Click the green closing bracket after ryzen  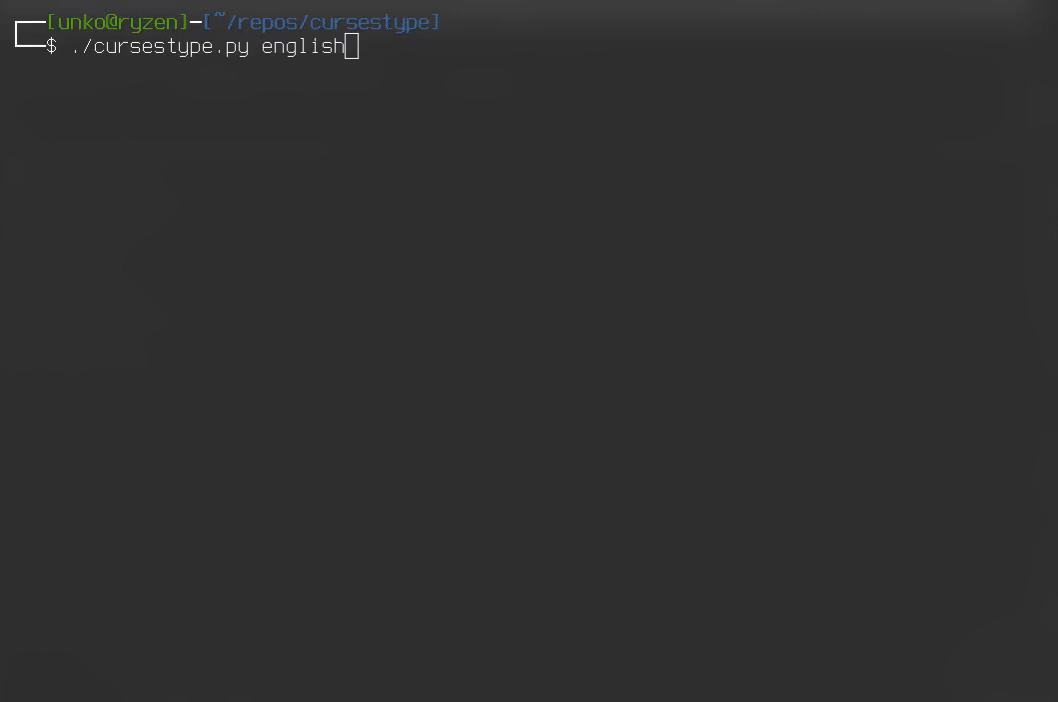pos(184,22)
